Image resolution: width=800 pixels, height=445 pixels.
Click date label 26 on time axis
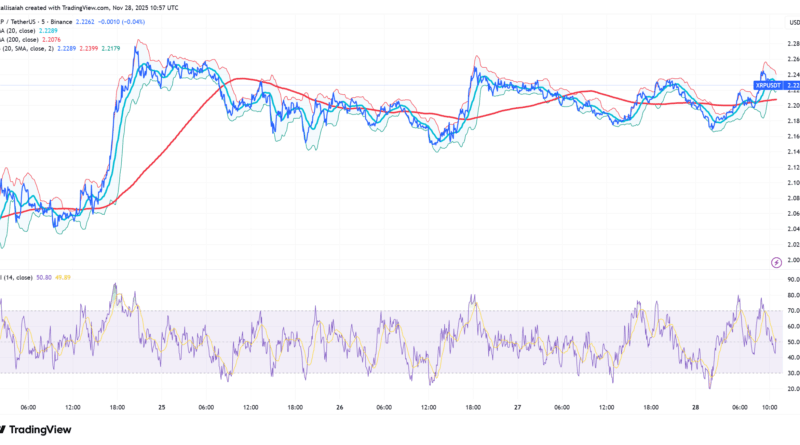[339, 407]
